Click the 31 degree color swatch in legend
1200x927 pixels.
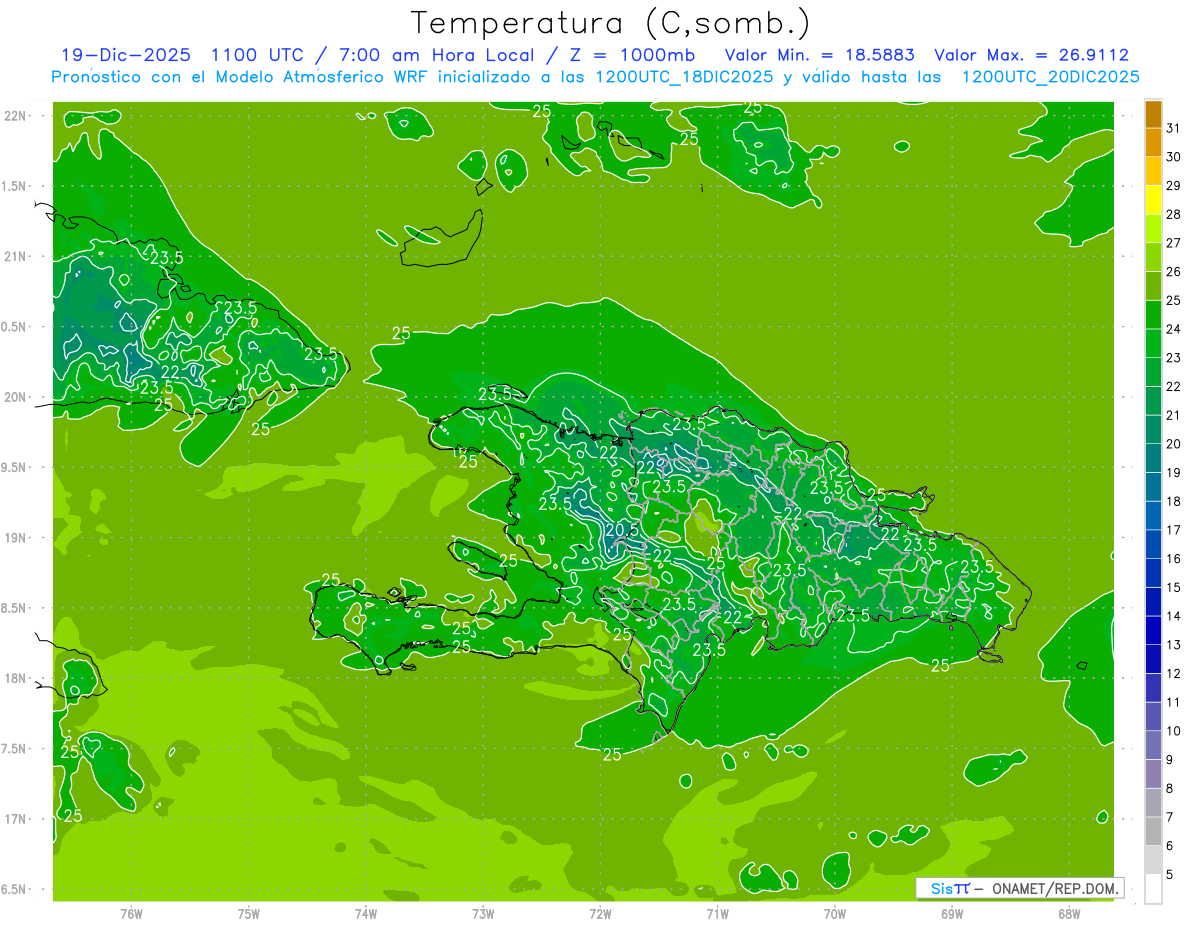tap(1153, 115)
